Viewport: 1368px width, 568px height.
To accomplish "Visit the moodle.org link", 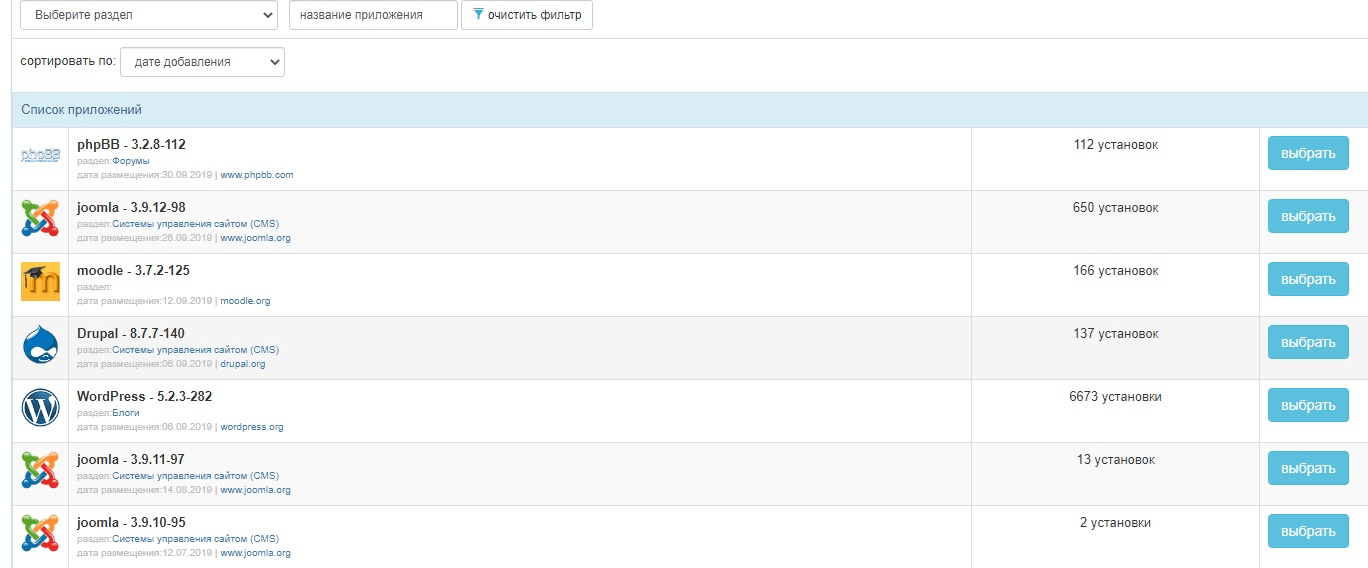I will click(245, 301).
